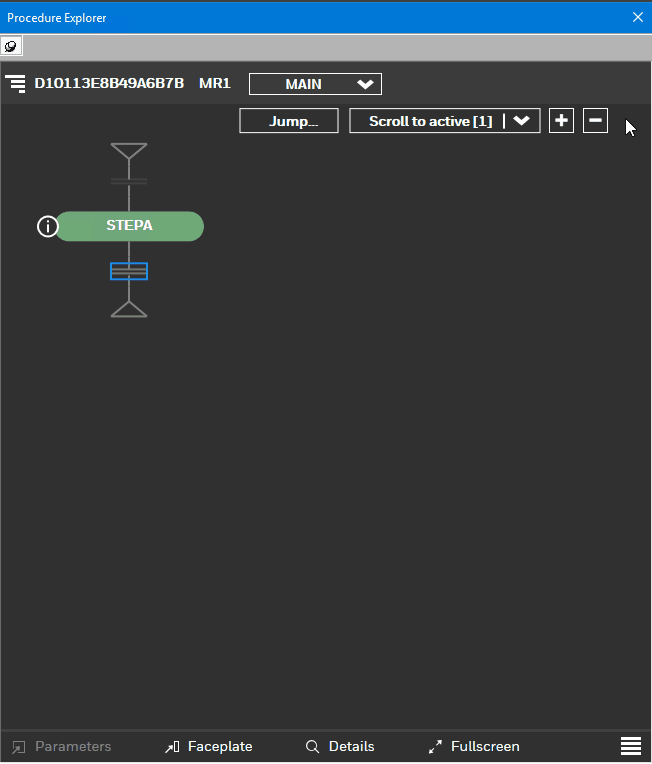
Task: Close the Procedure Explorer window
Action: point(638,18)
